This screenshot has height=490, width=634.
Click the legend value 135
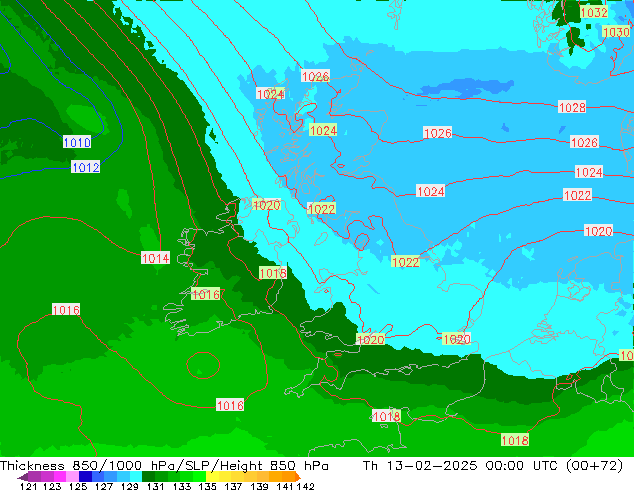pyautogui.click(x=207, y=486)
